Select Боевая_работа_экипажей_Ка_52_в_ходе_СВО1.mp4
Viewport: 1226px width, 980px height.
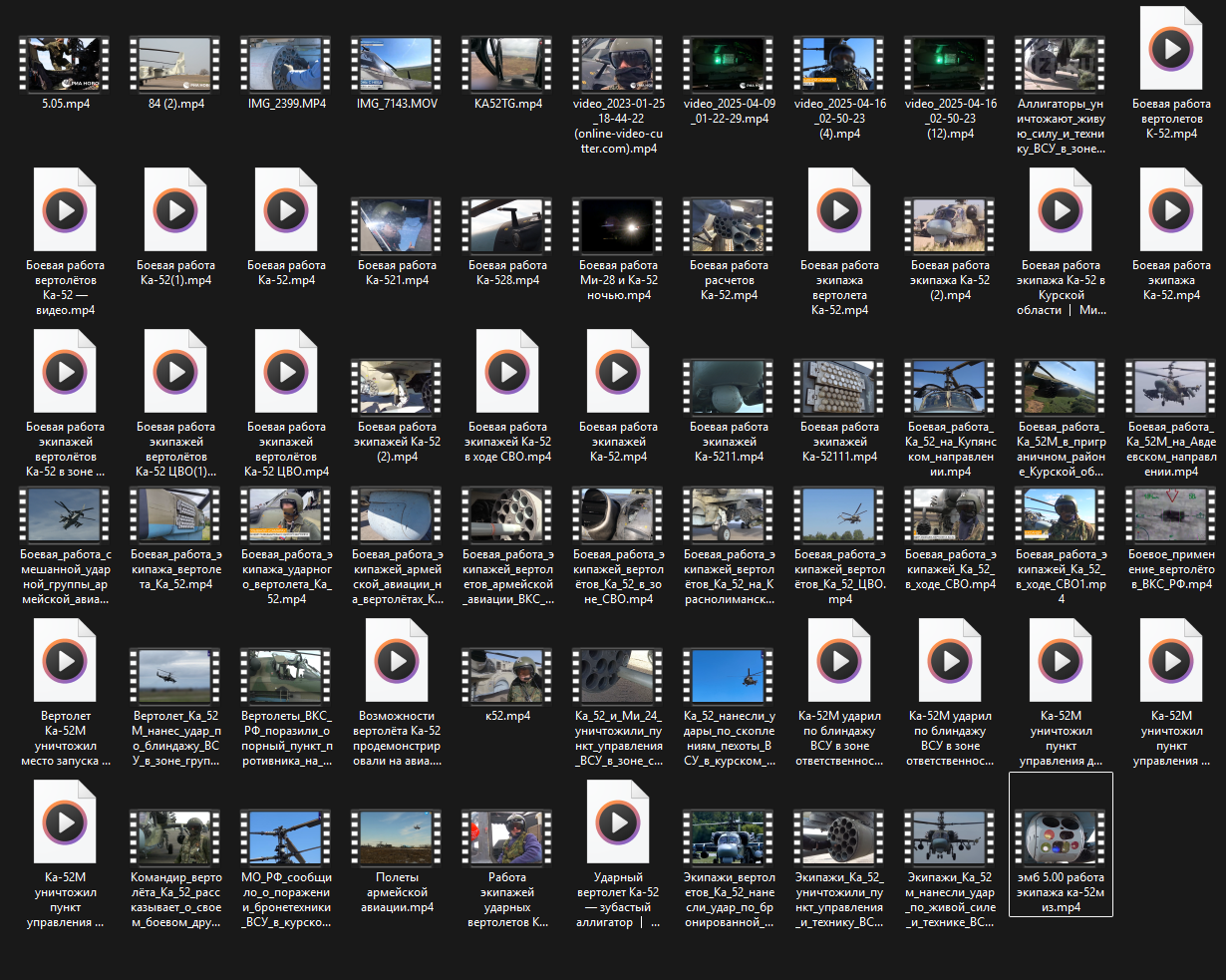1061,514
